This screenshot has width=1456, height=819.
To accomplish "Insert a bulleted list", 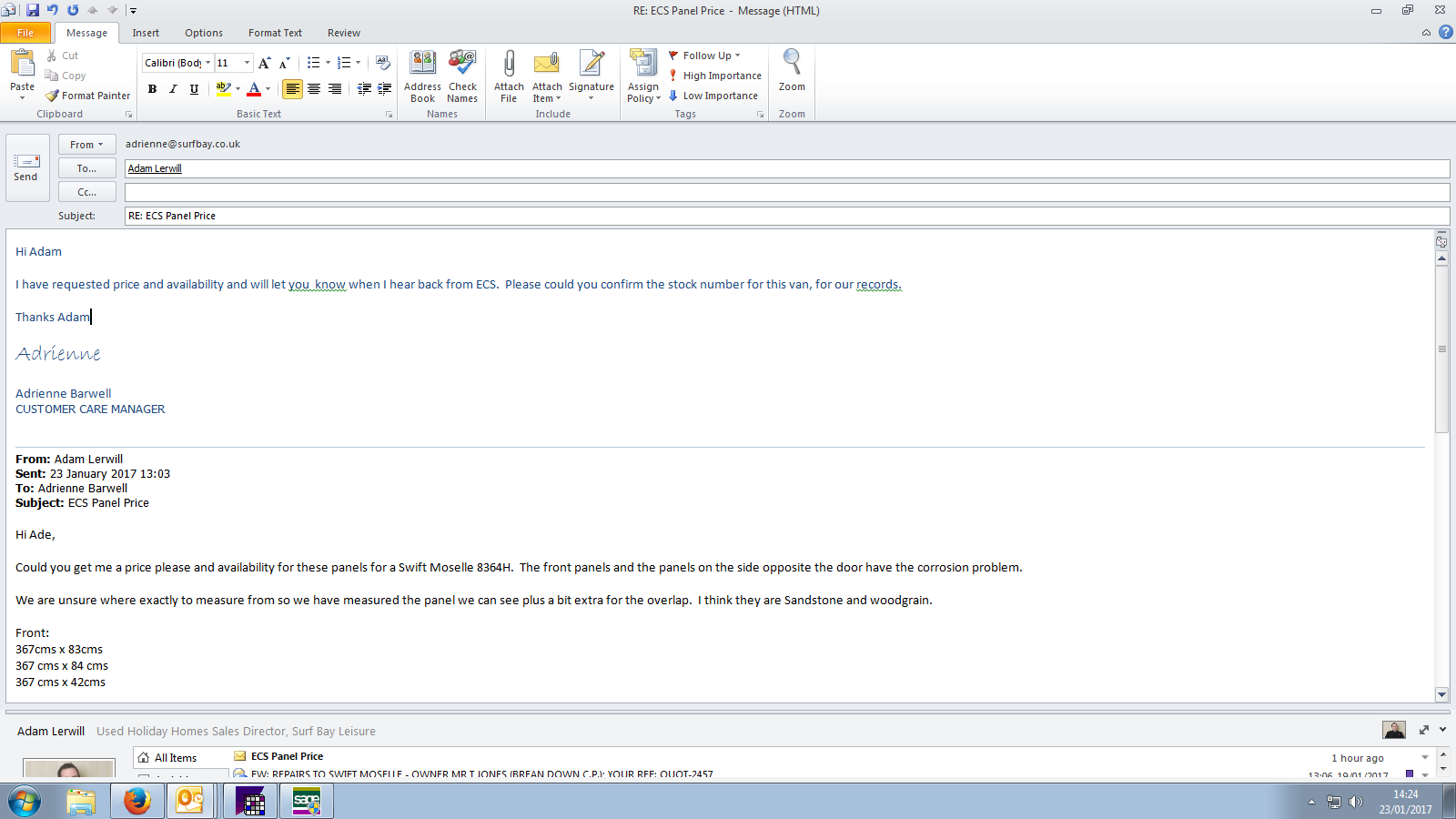I will [x=313, y=63].
